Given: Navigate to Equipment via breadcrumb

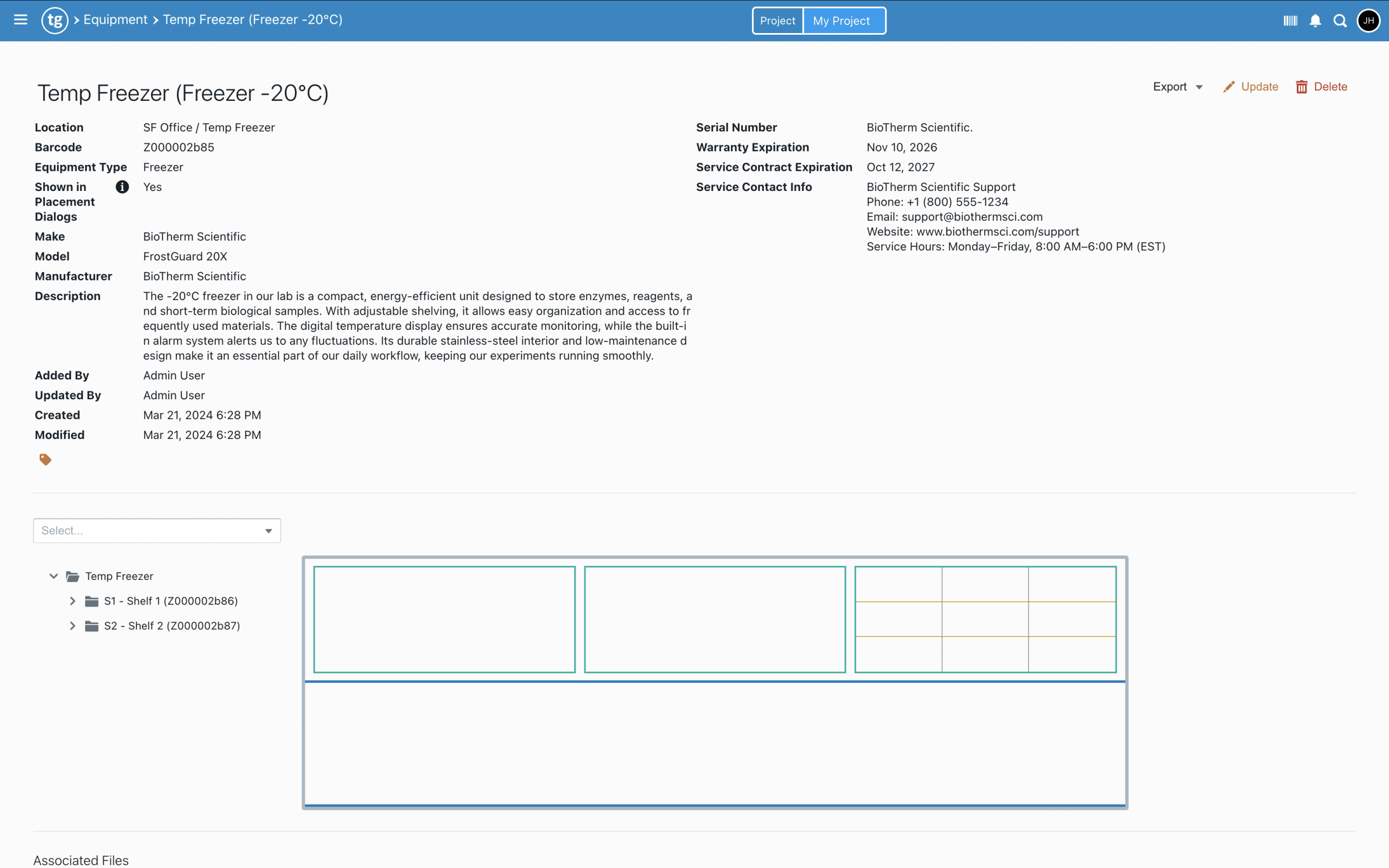Looking at the screenshot, I should coord(115,20).
